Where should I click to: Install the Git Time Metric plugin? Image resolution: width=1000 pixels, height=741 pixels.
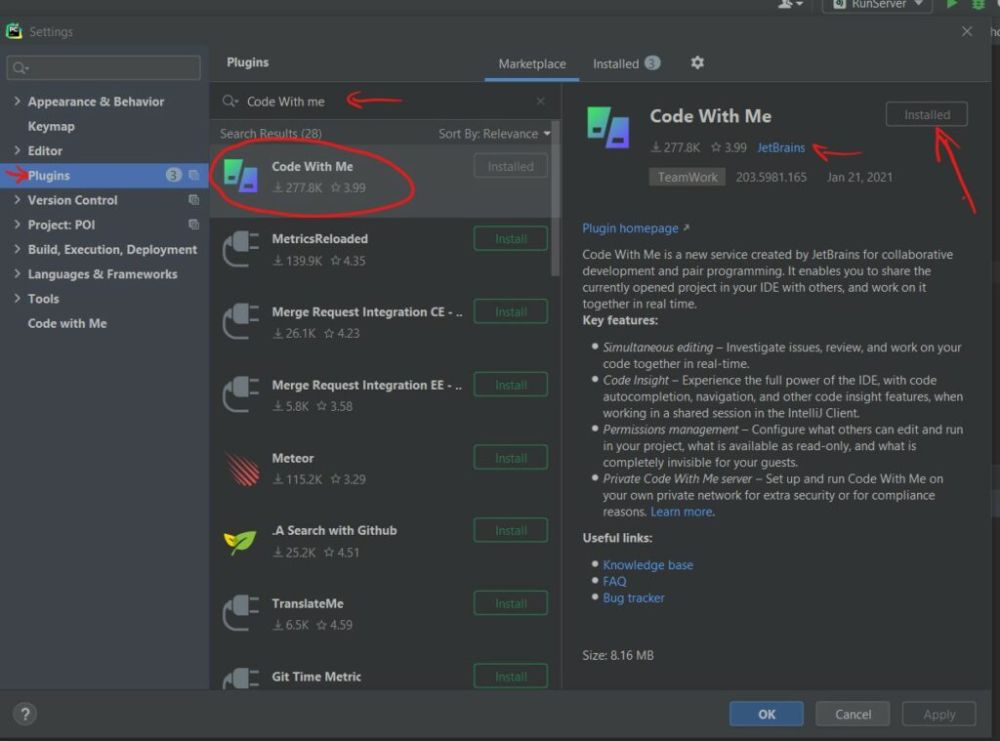511,676
